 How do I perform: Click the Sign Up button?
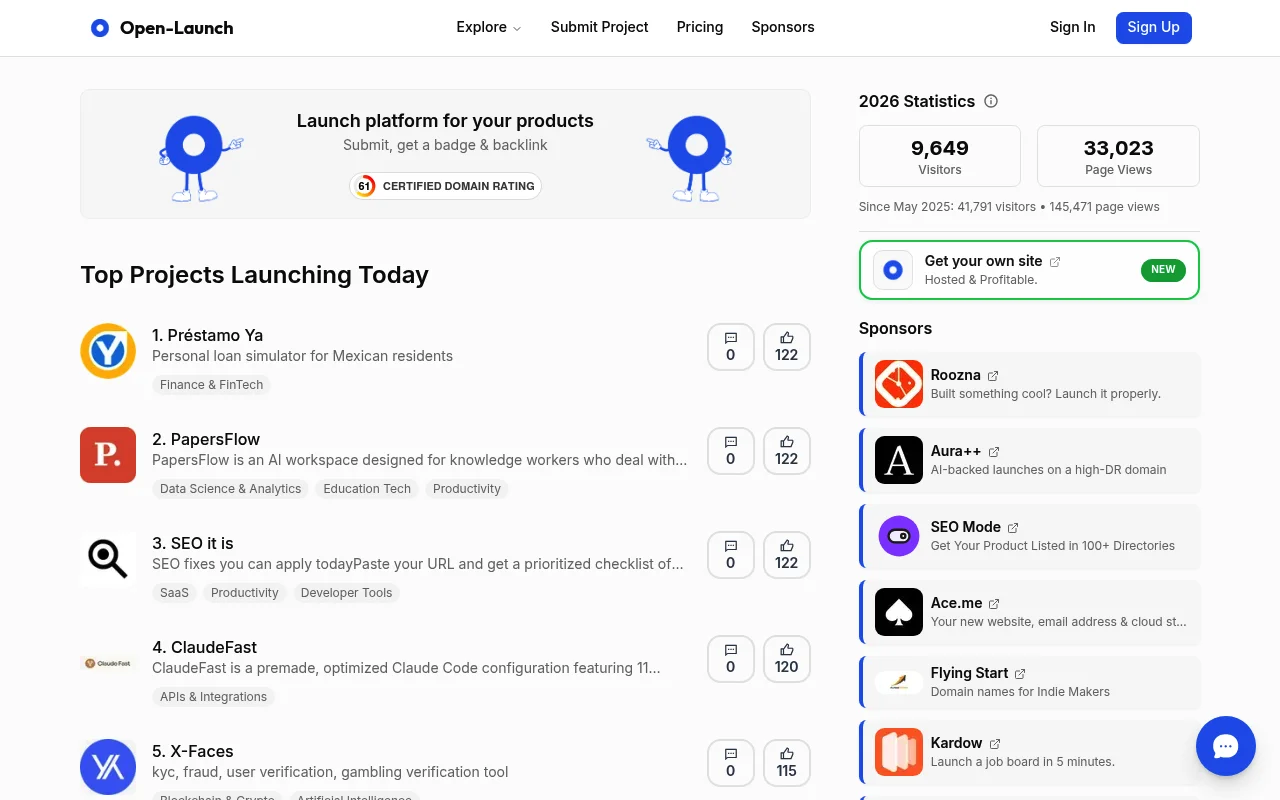[x=1153, y=27]
